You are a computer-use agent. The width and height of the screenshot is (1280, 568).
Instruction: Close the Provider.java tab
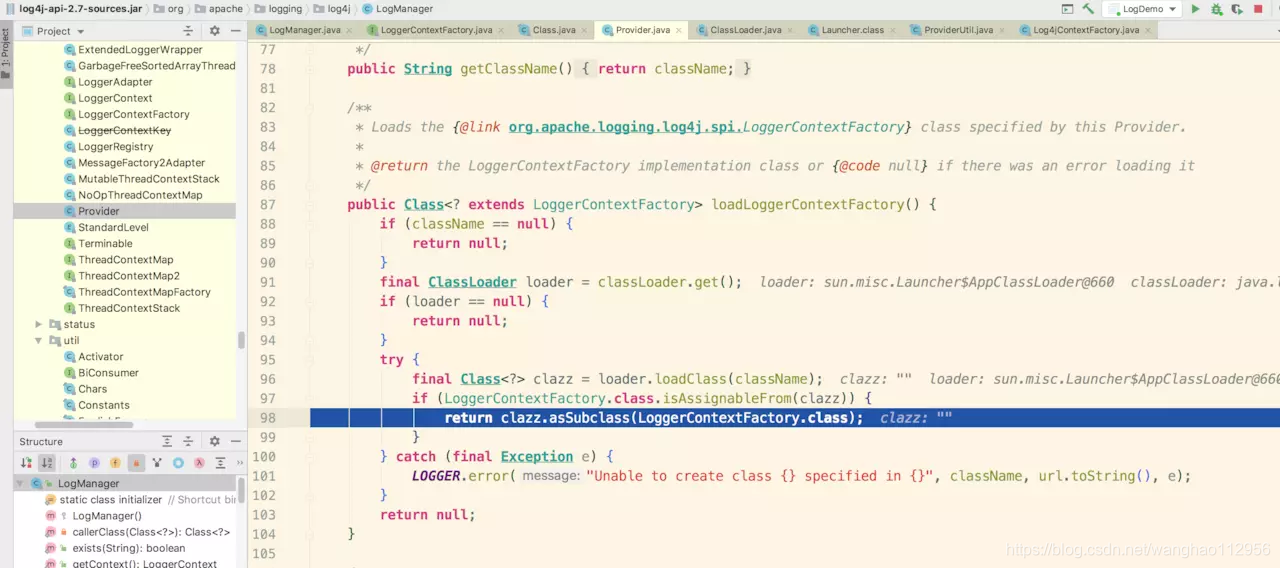point(680,30)
